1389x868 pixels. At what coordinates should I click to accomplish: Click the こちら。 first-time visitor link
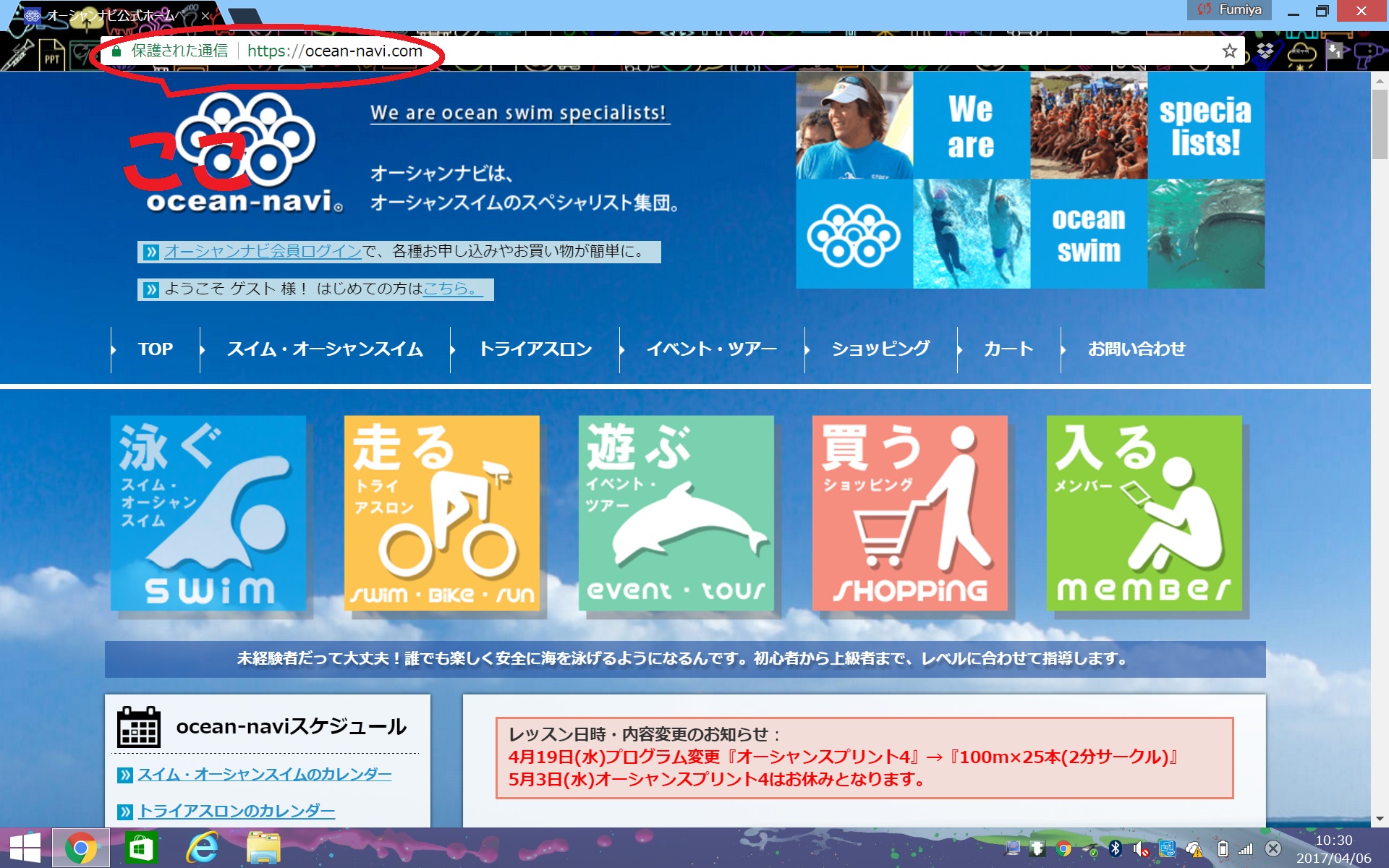click(x=451, y=289)
